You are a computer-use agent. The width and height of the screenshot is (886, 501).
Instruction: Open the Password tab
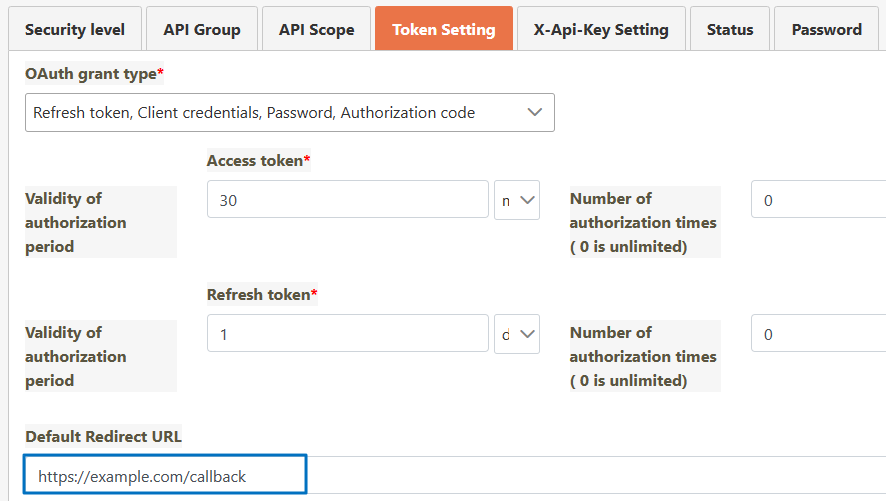tap(826, 29)
